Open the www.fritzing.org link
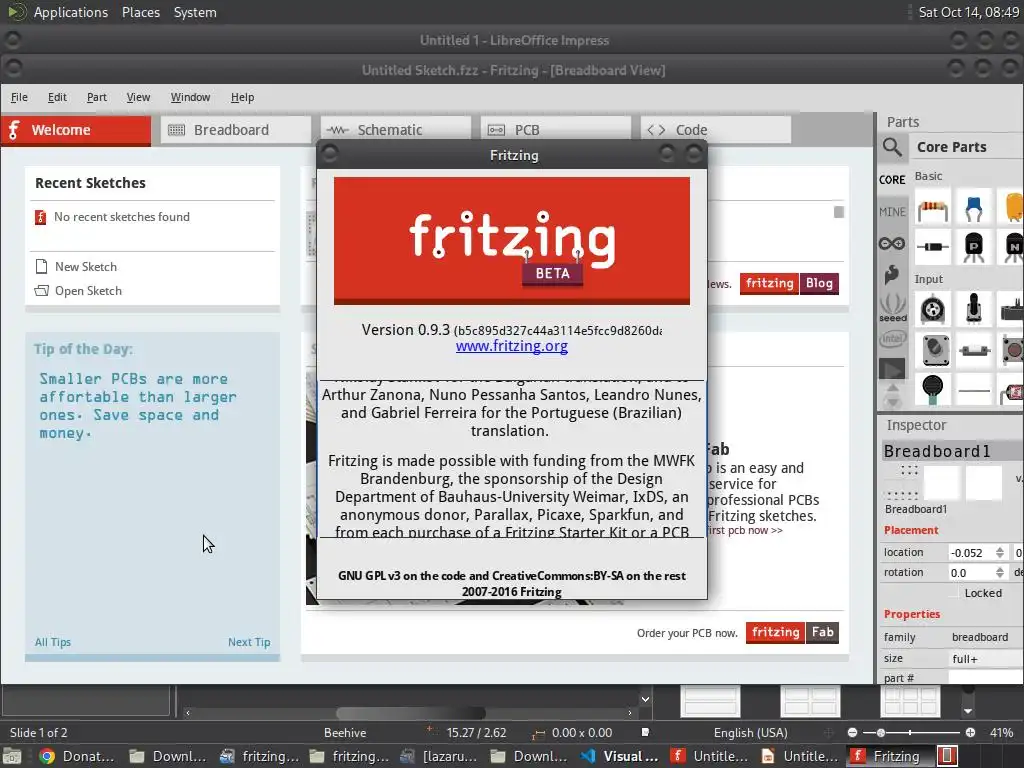 511,346
